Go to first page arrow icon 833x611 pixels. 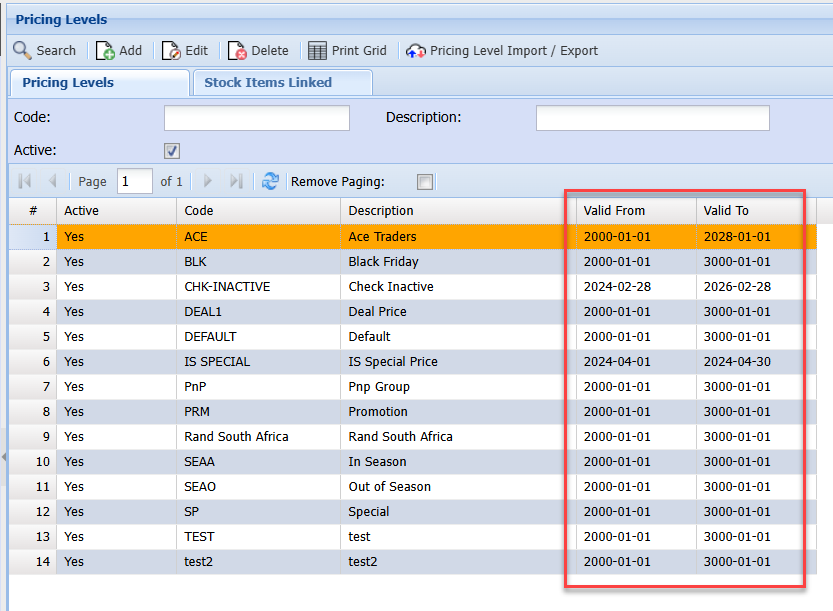click(x=25, y=181)
